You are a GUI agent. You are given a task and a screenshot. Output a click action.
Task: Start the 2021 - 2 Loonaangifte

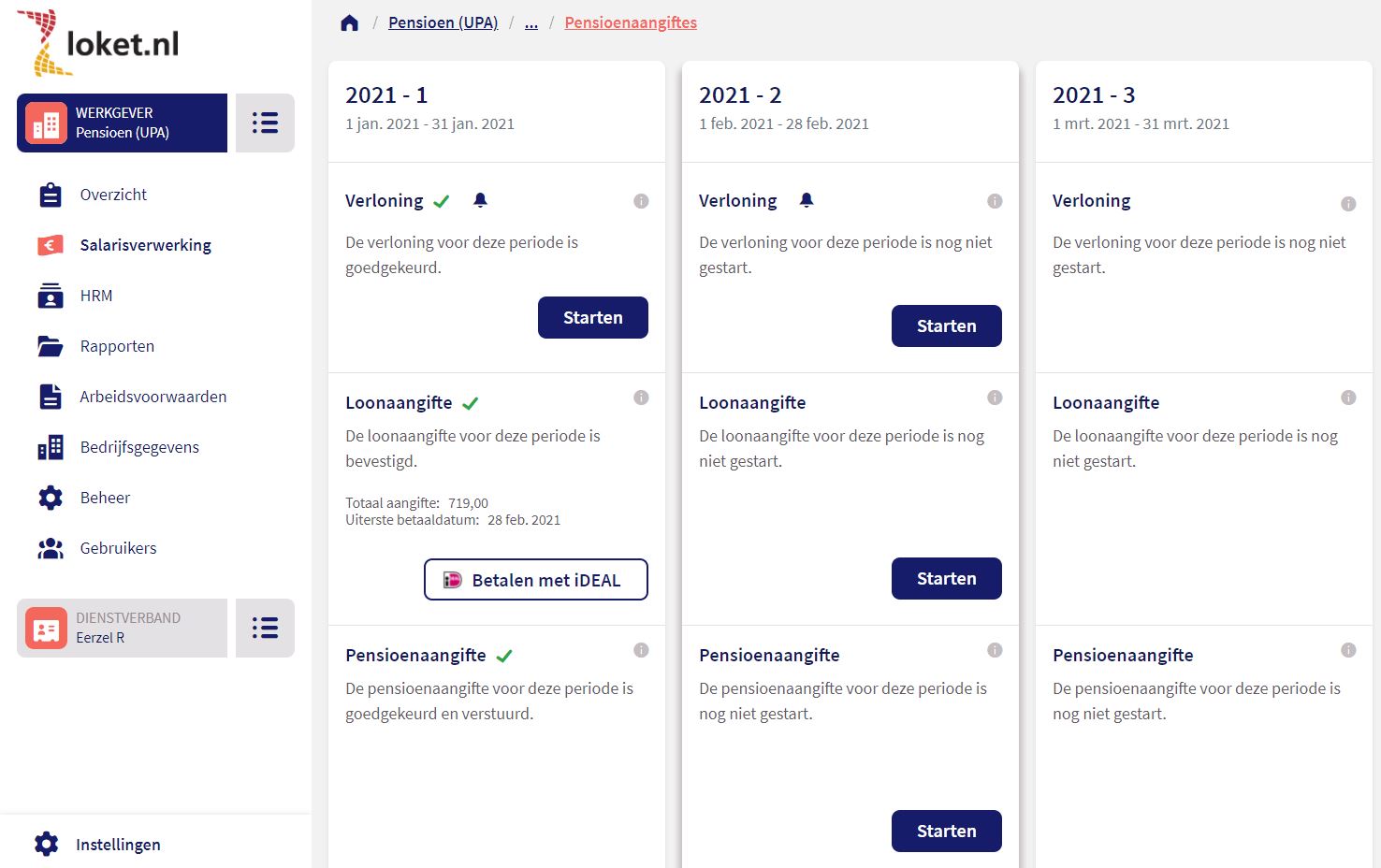point(946,578)
